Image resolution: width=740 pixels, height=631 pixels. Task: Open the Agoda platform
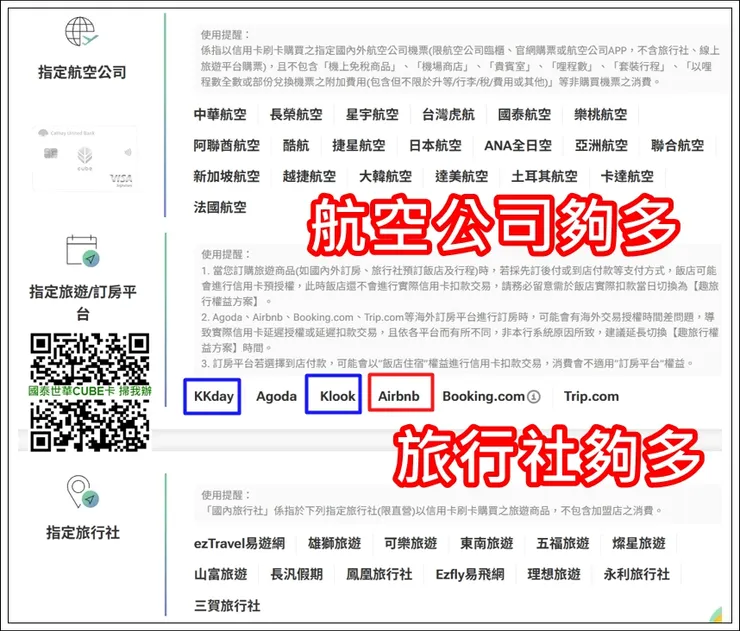pos(276,396)
